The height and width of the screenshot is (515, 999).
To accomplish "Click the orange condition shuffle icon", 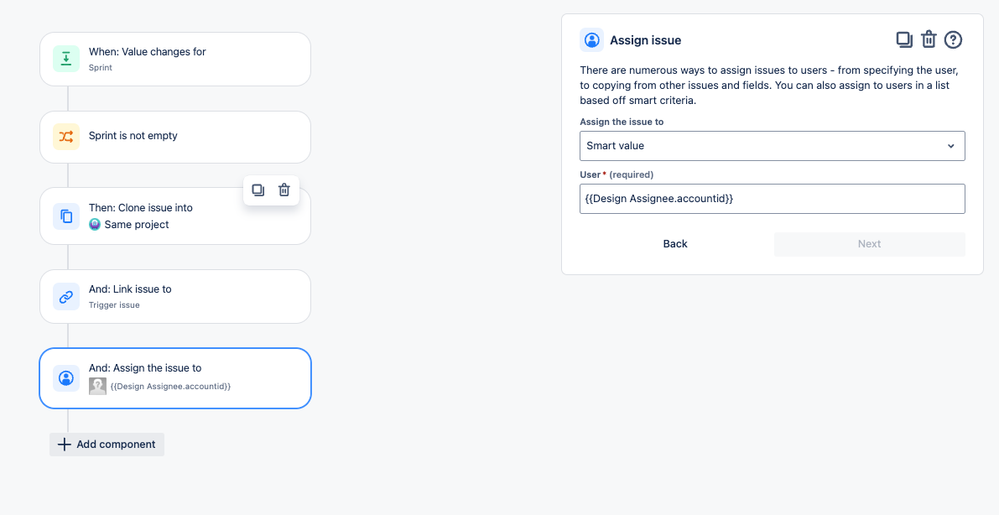I will pos(66,136).
